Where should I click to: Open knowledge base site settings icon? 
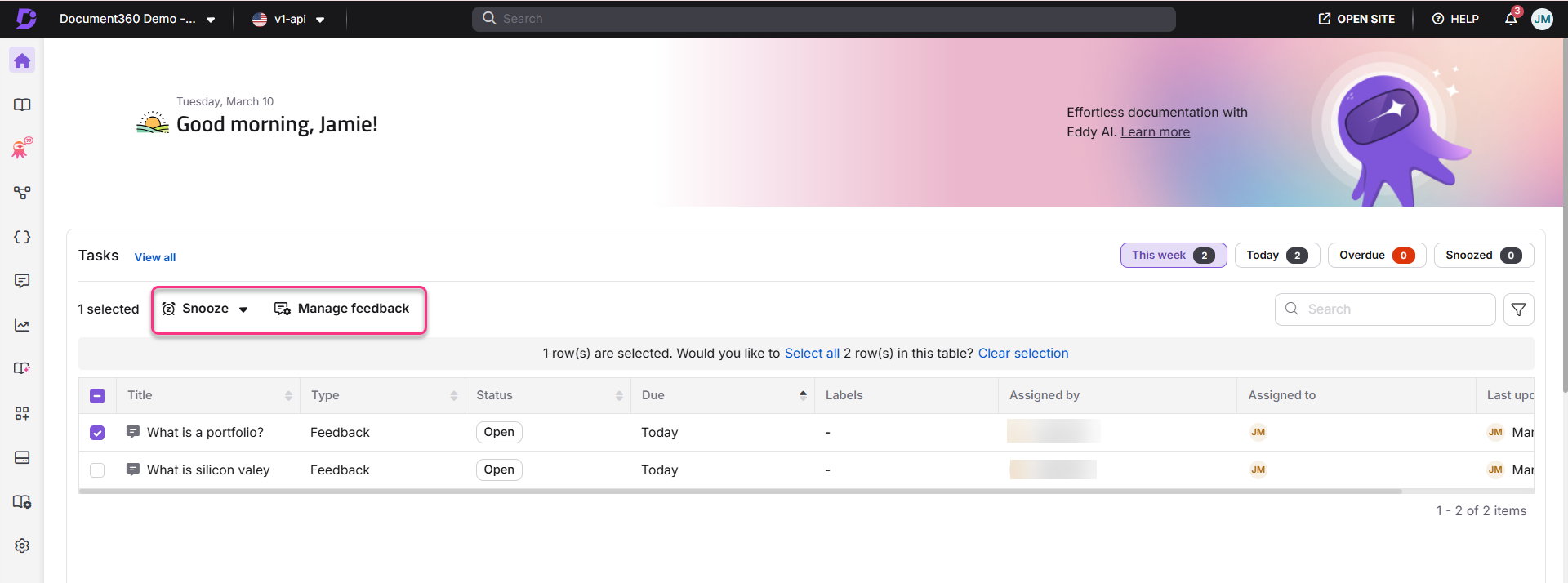[22, 501]
